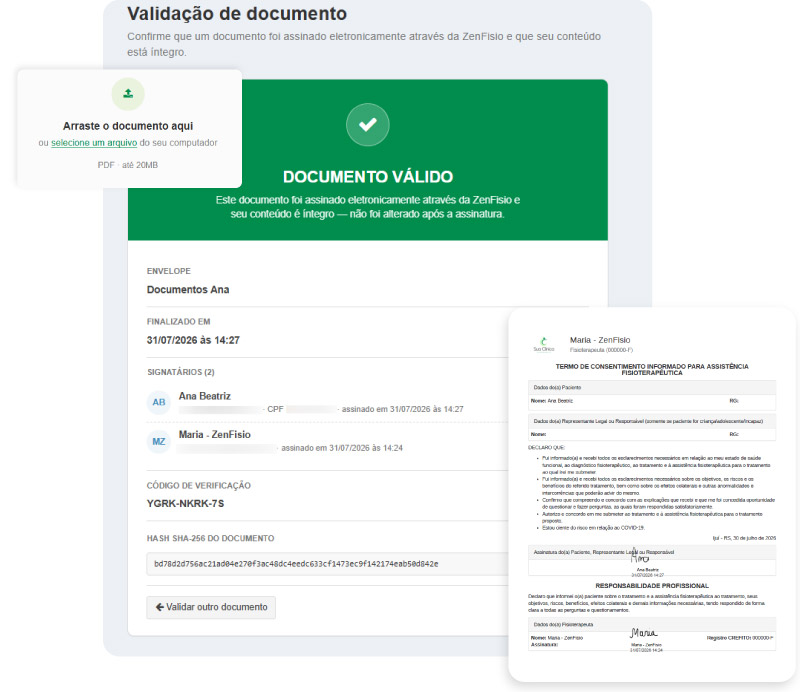Select verification code 'YGRK-NKRK-7S'
This screenshot has height=692, width=800.
click(x=185, y=504)
